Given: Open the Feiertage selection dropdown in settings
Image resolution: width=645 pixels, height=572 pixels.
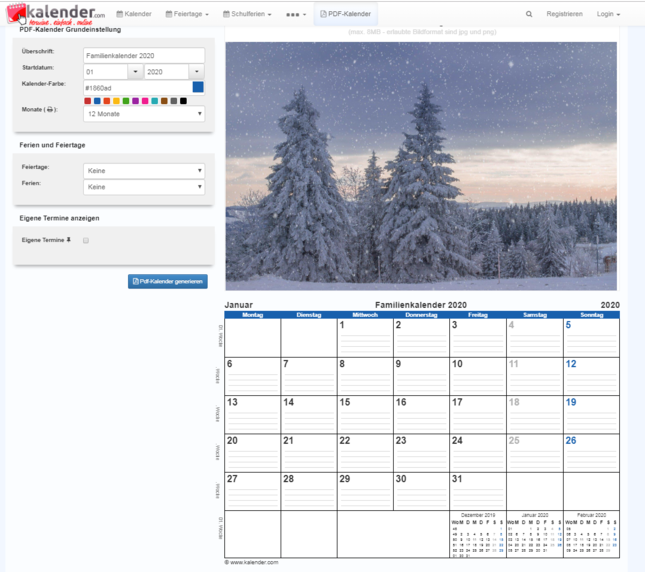Looking at the screenshot, I should point(144,171).
